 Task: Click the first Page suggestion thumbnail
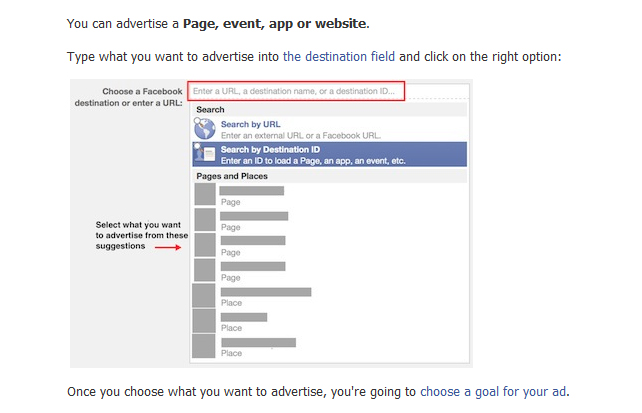205,195
